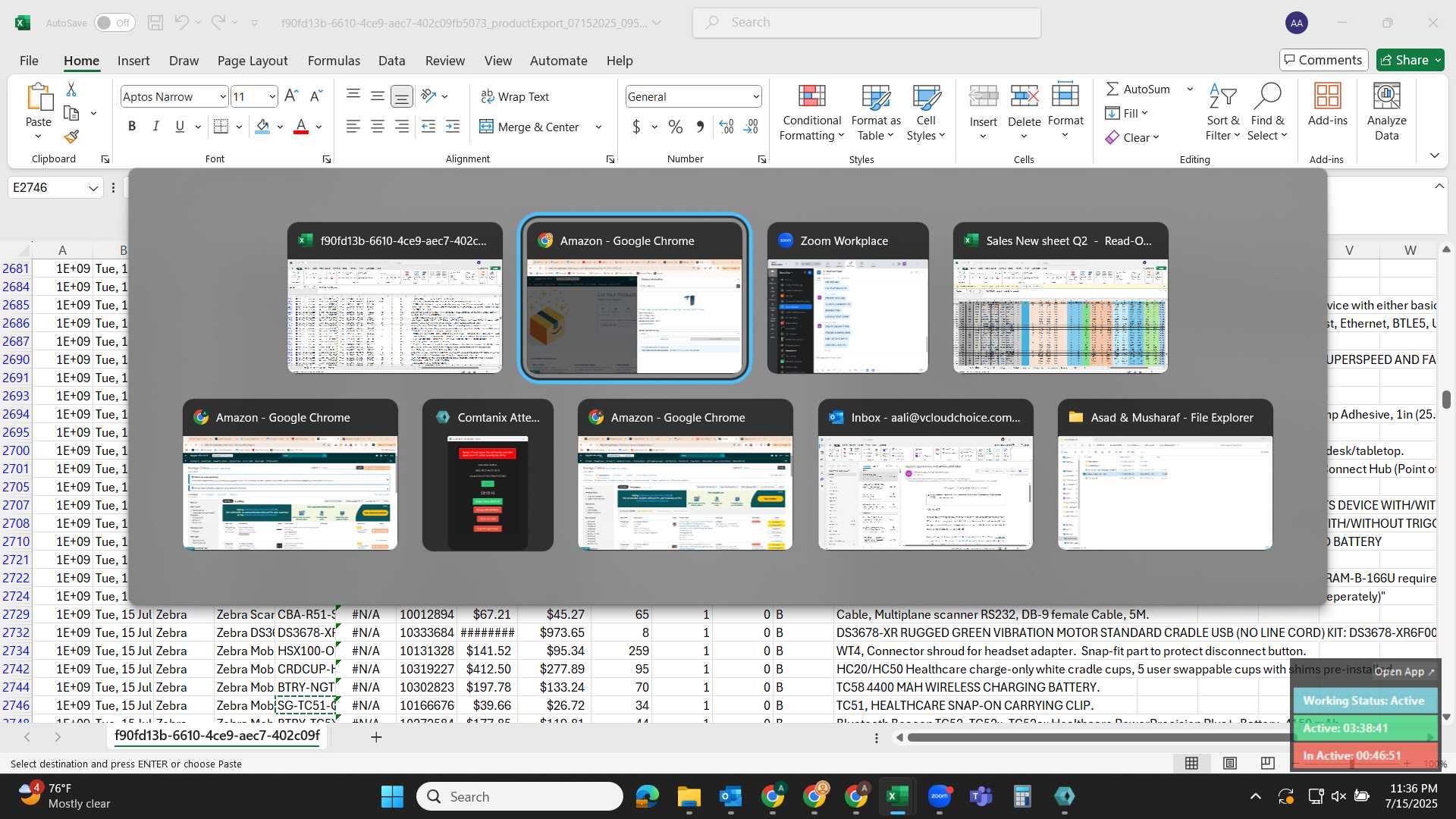Open Find & Select menu
Image resolution: width=1456 pixels, height=819 pixels.
(x=1268, y=112)
